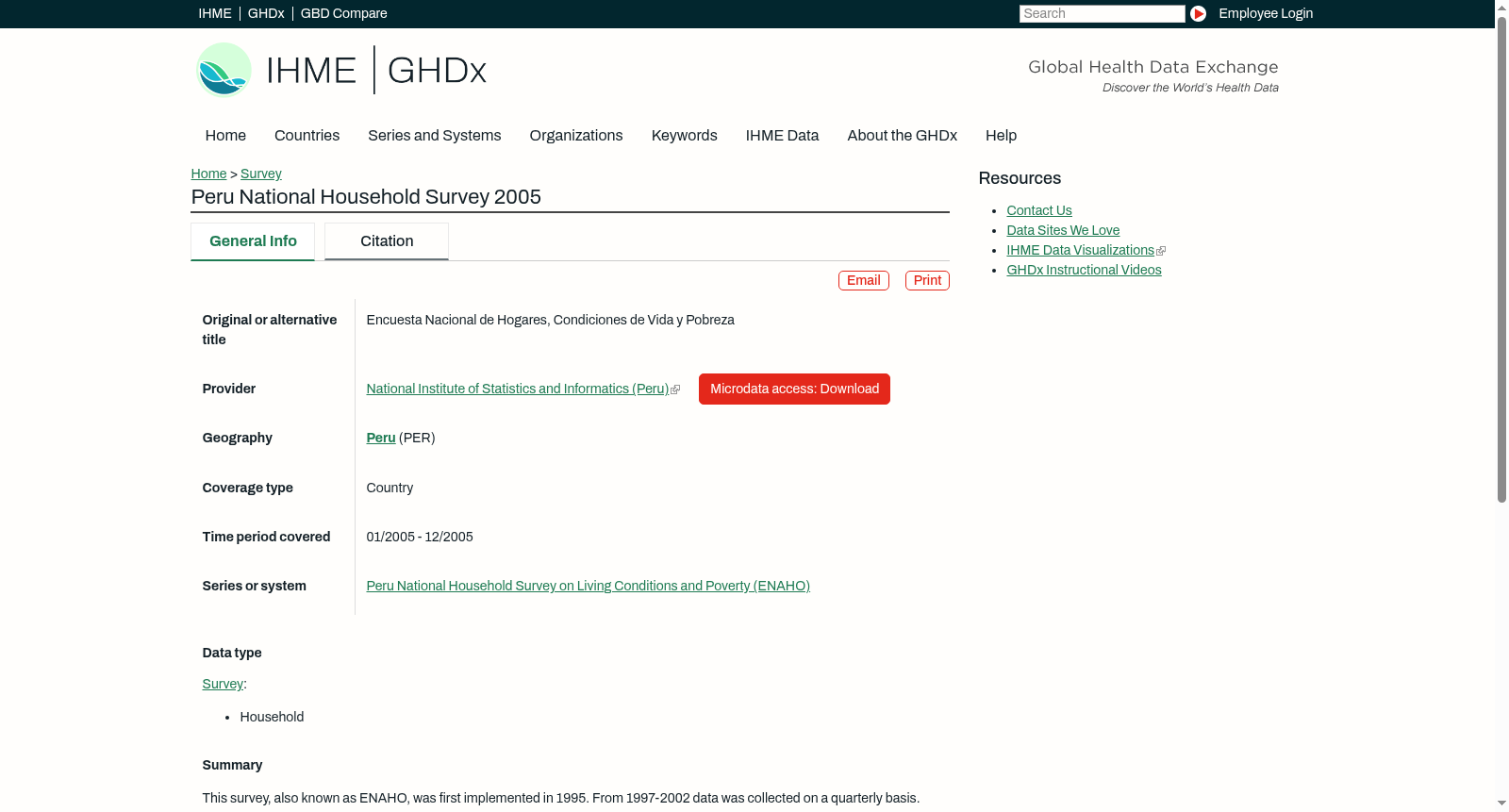Open the Keywords menu
The image size is (1509, 812).
point(685,136)
